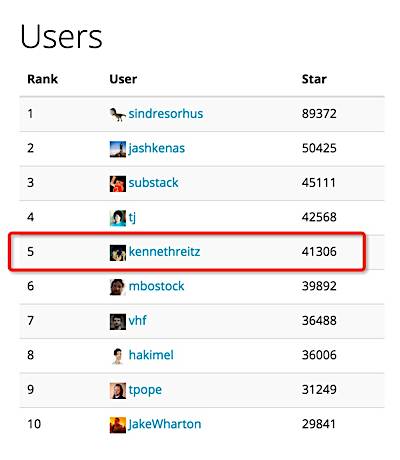The image size is (400, 460).
Task: Select the kennethreitz avatar icon
Action: point(118,252)
